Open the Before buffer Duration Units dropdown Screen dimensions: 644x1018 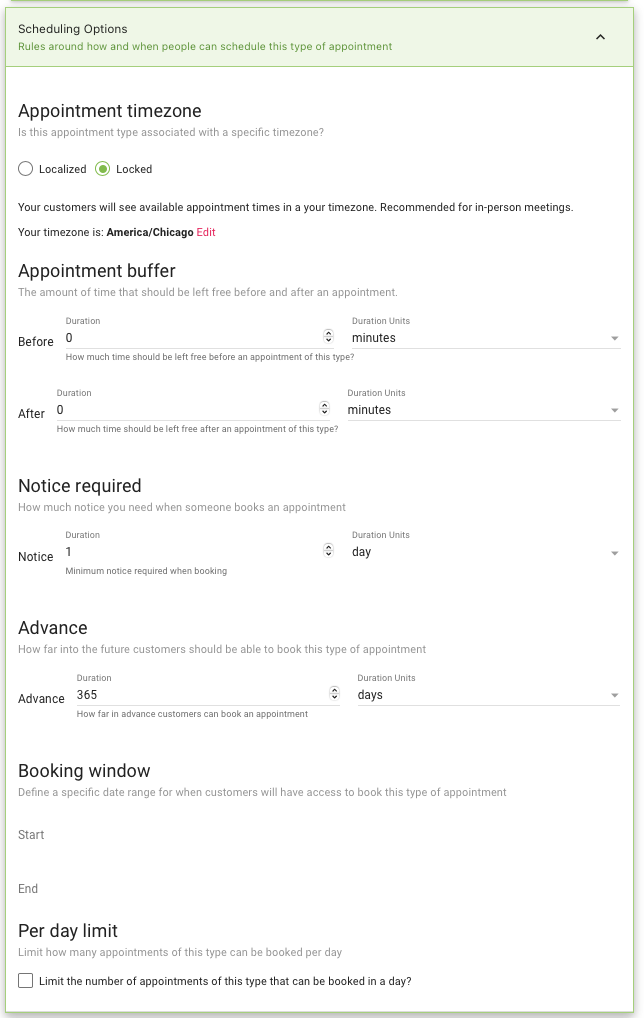click(486, 338)
